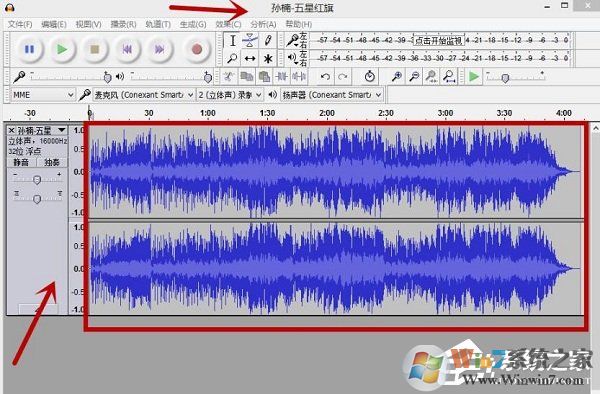This screenshot has height=394, width=600.
Task: Click the Undo arrow icon
Action: 325,77
